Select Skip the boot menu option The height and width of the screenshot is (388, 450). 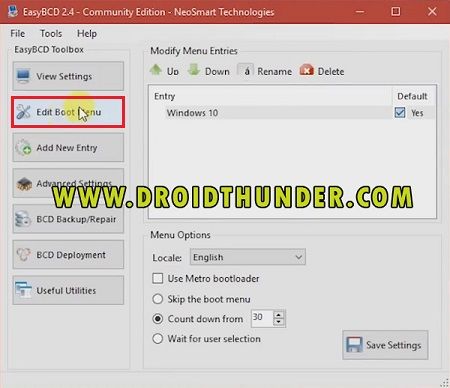[158, 299]
